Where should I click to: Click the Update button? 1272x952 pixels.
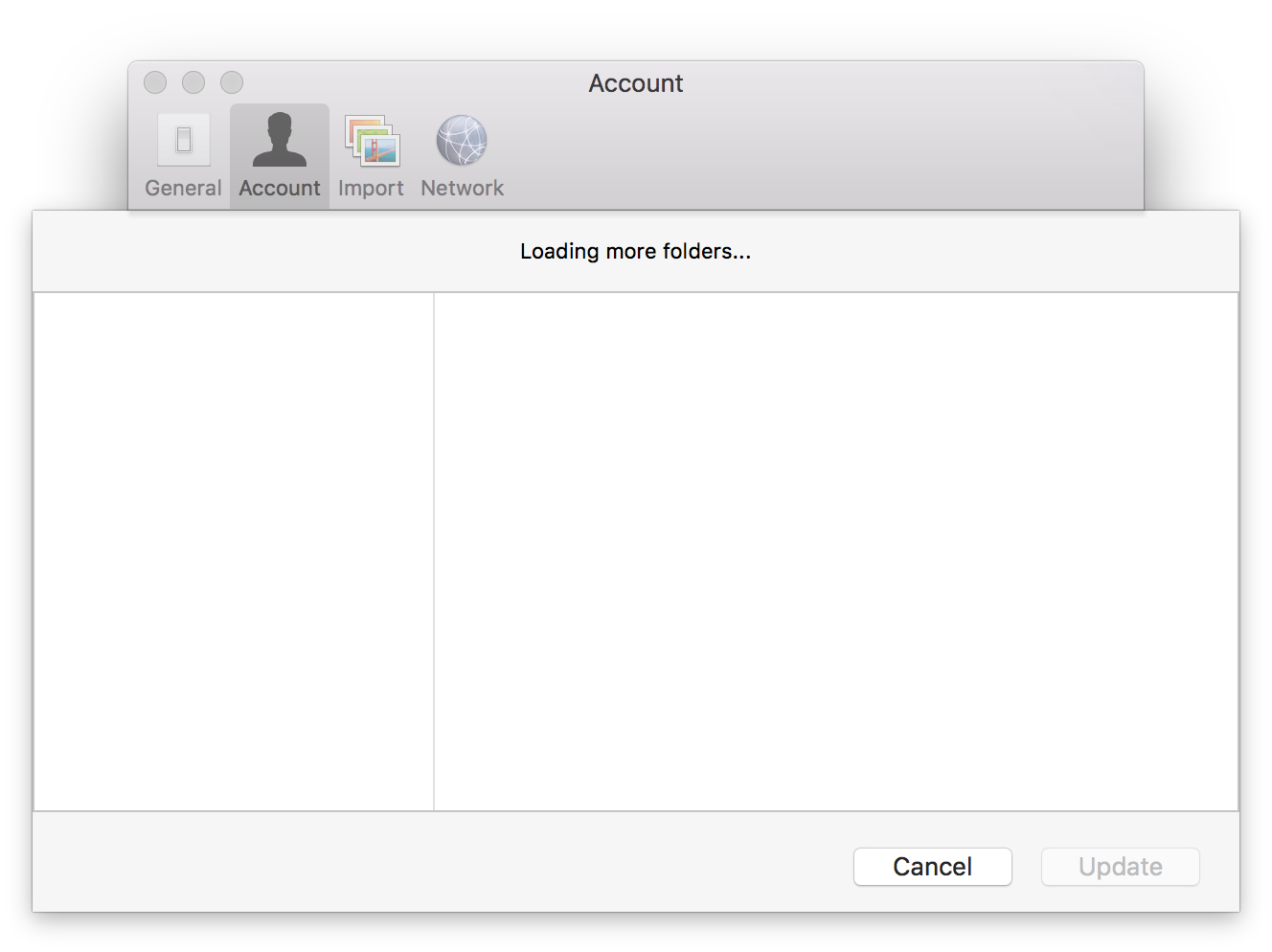pos(1120,867)
